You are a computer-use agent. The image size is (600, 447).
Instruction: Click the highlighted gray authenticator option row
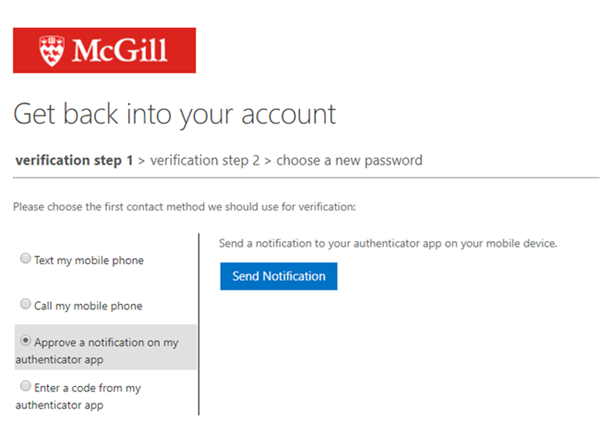pyautogui.click(x=106, y=347)
